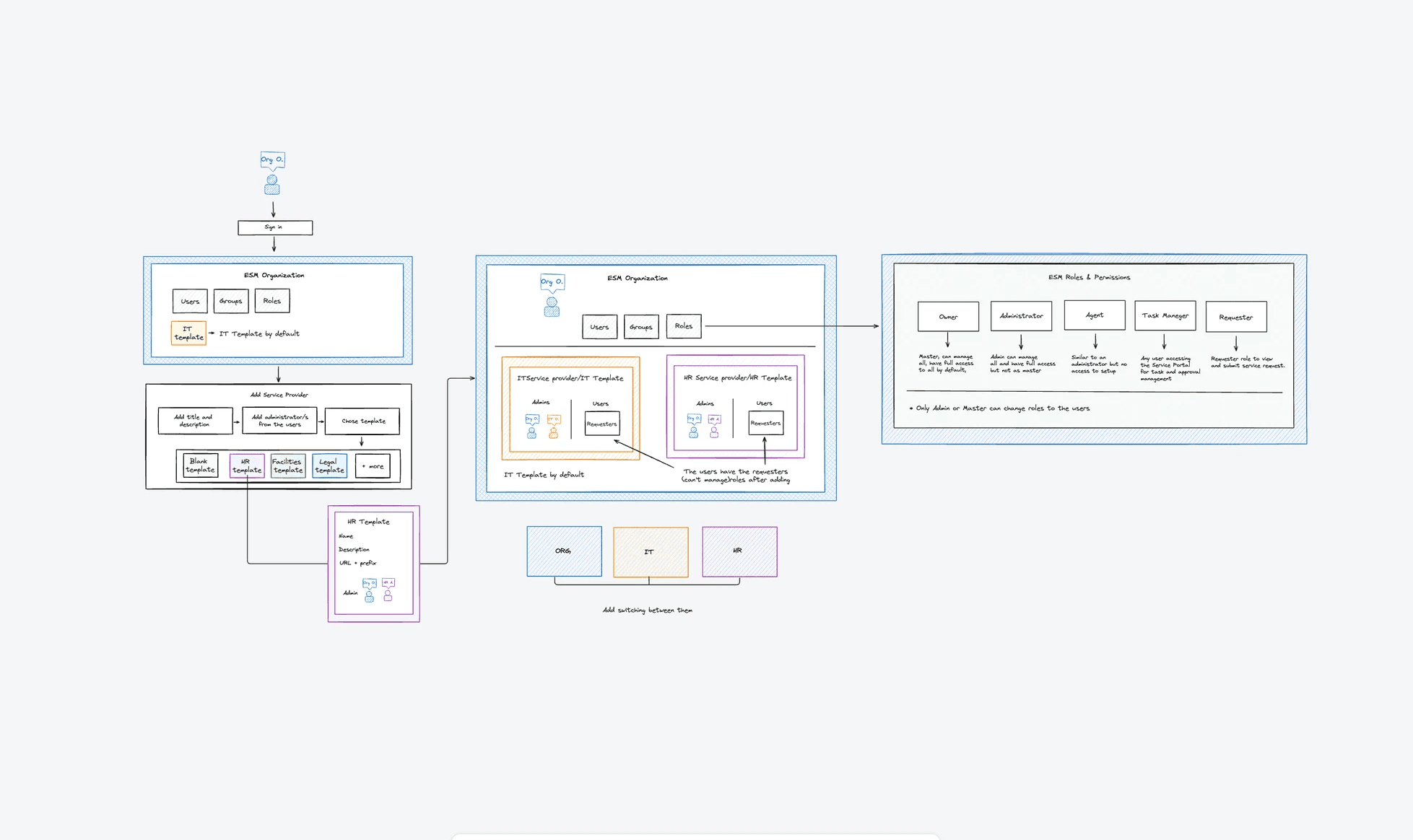The height and width of the screenshot is (840, 1413).
Task: Select the Chose template box
Action: point(362,421)
